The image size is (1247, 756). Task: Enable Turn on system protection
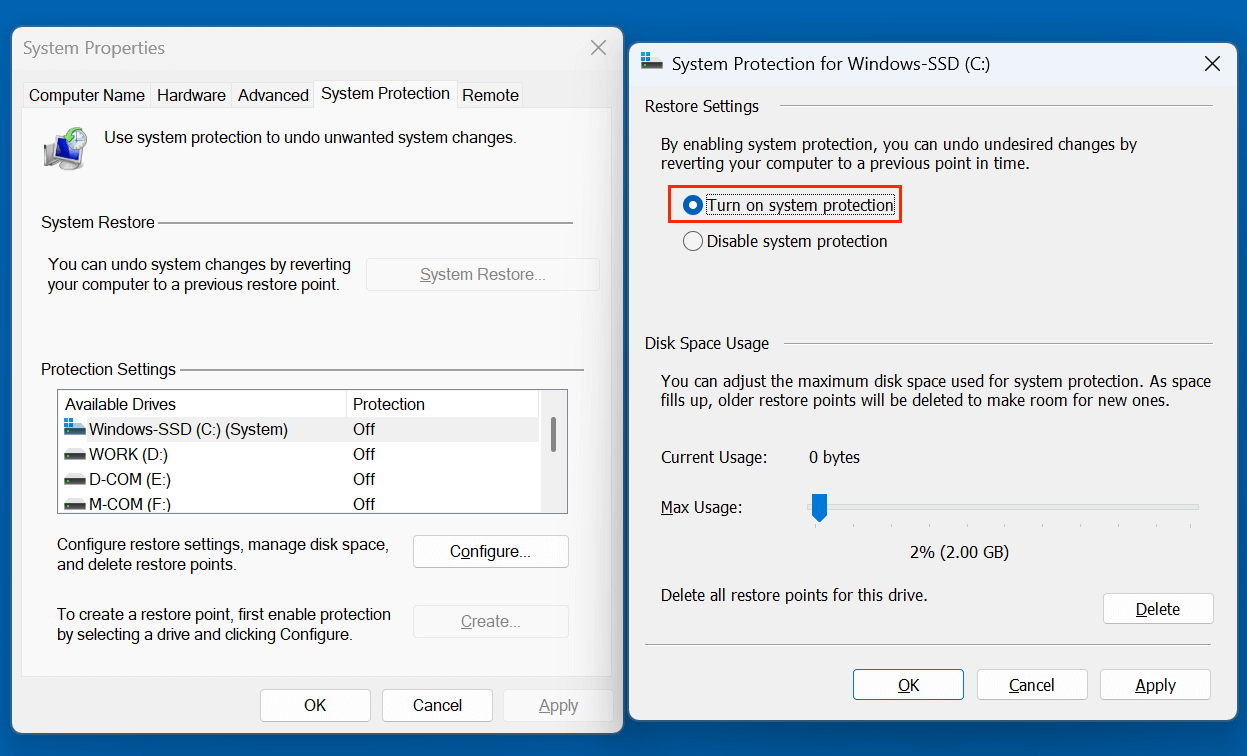pyautogui.click(x=692, y=204)
